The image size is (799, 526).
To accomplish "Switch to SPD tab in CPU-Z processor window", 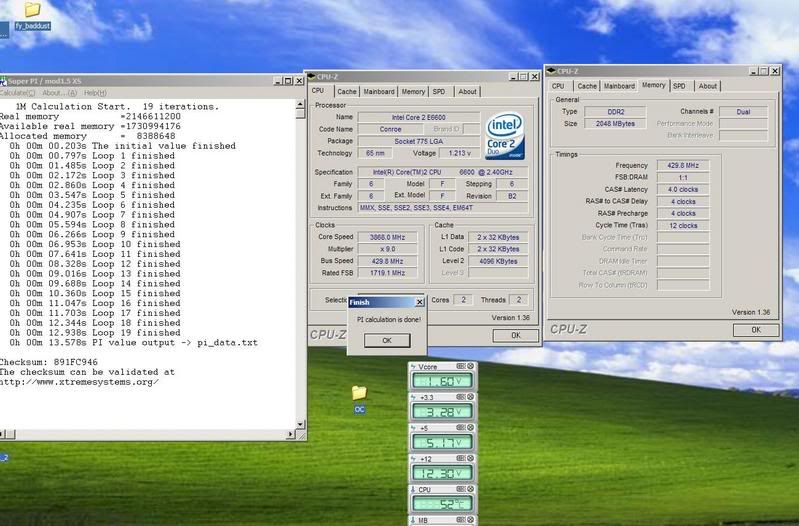I will [x=439, y=92].
